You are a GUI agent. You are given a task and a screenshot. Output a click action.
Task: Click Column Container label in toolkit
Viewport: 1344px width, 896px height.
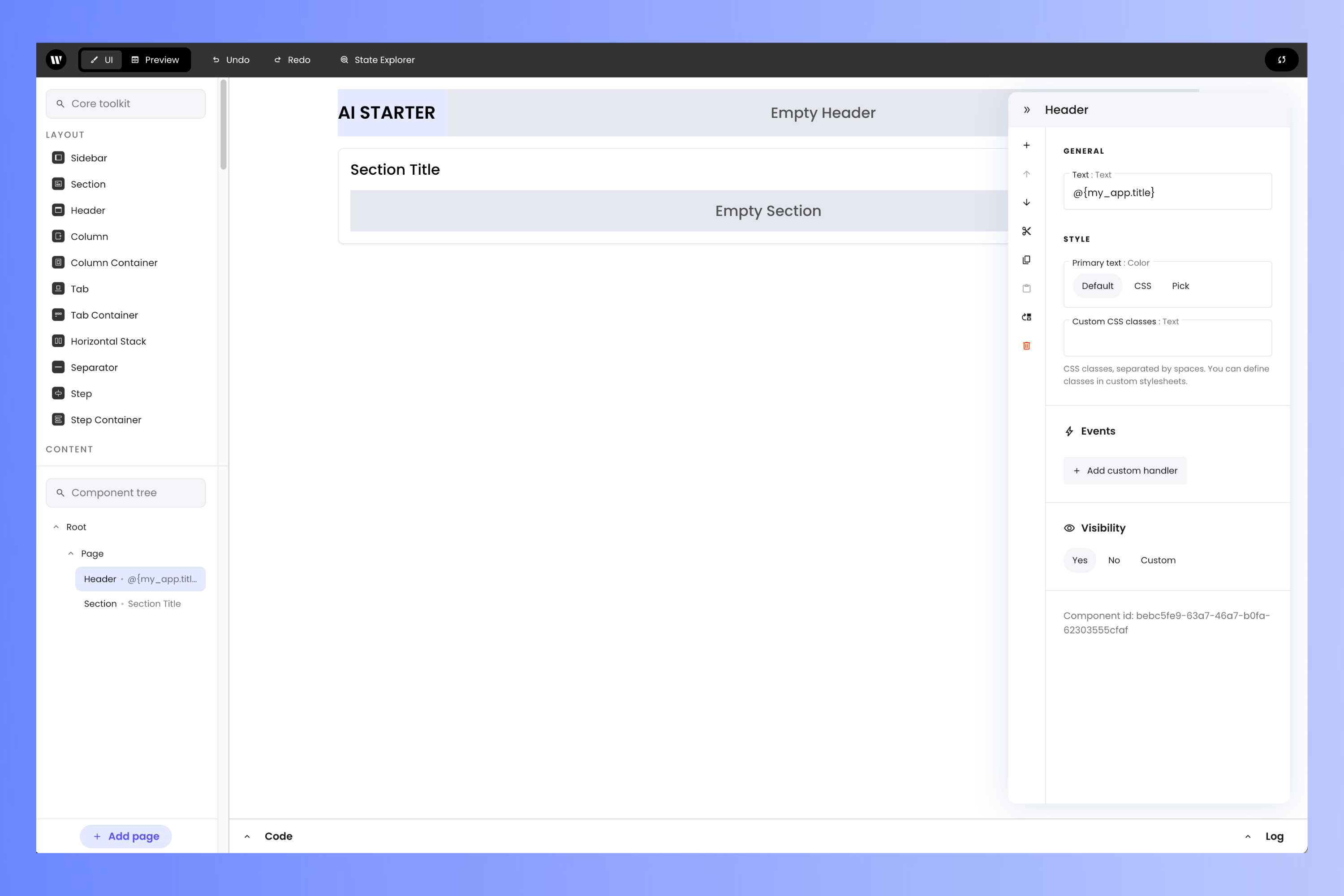pos(114,262)
